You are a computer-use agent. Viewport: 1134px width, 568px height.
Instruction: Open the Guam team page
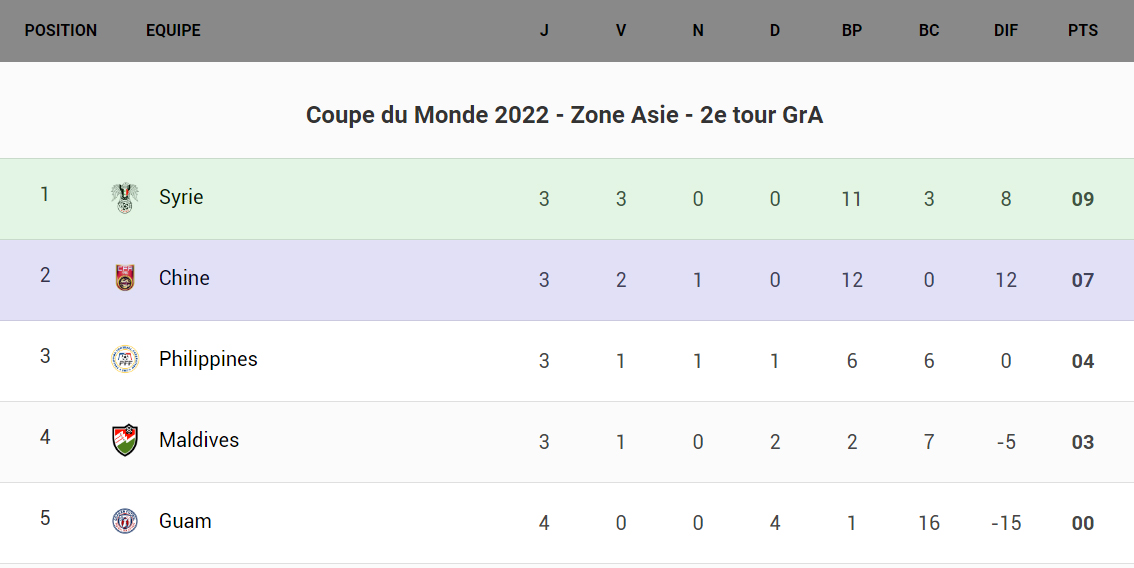tap(185, 522)
